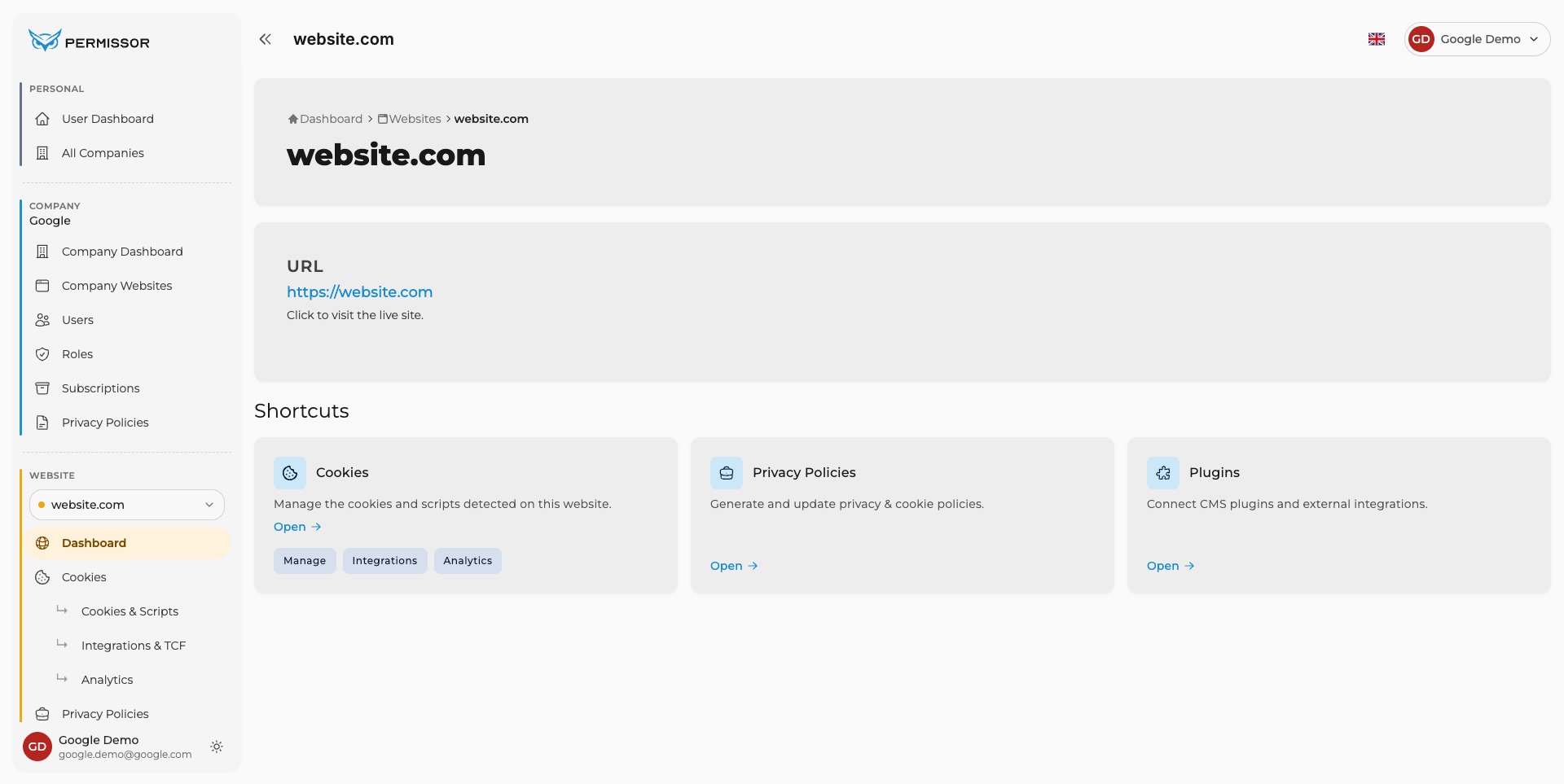Open Analytics sub-item in the sidebar

[x=107, y=680]
